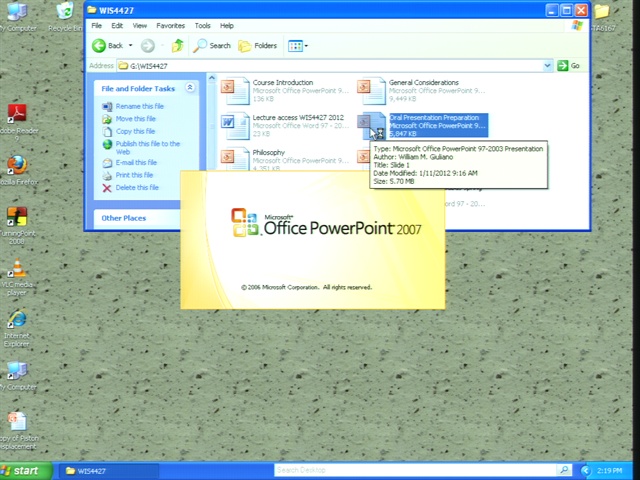This screenshot has height=480, width=640.
Task: Click the Windows flag logo in the menu bar
Action: click(x=577, y=26)
